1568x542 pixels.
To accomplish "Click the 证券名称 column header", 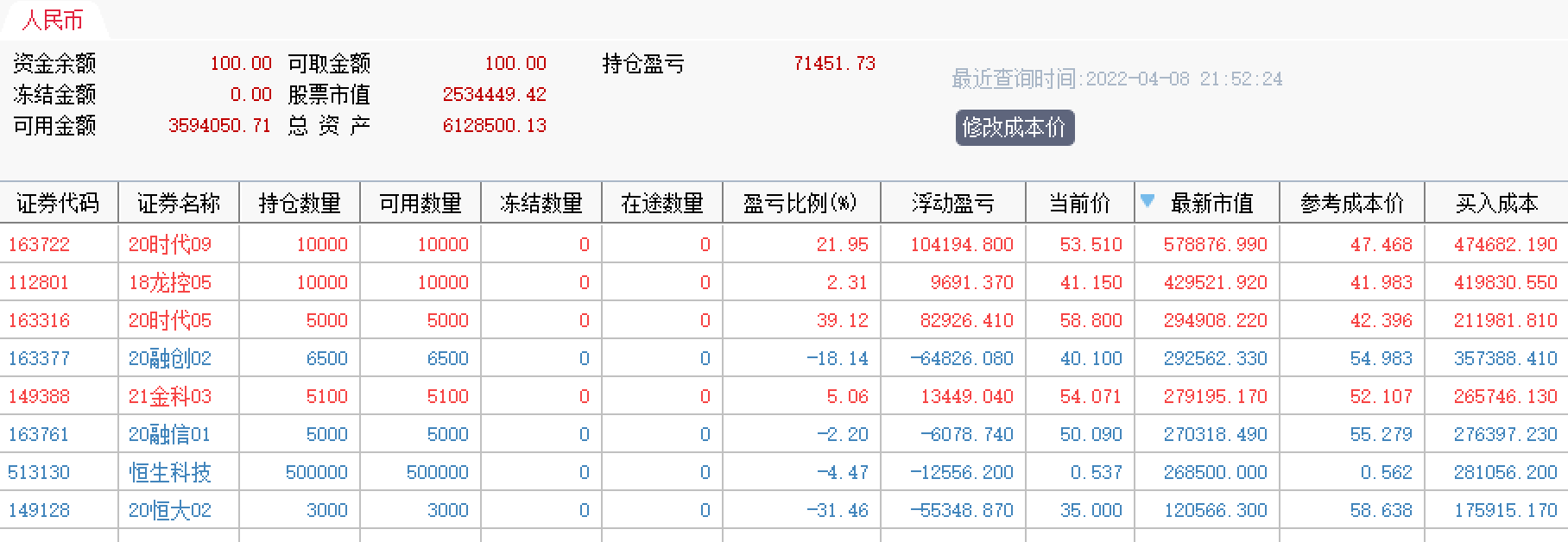I will click(x=179, y=204).
